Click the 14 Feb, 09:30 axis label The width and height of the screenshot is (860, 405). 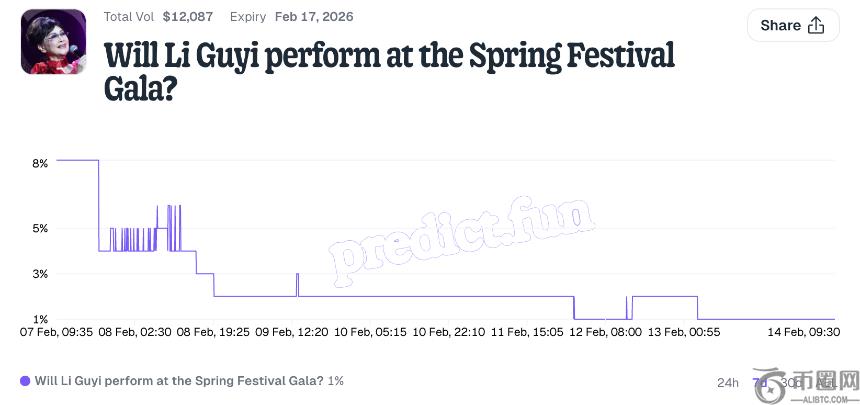click(x=803, y=331)
